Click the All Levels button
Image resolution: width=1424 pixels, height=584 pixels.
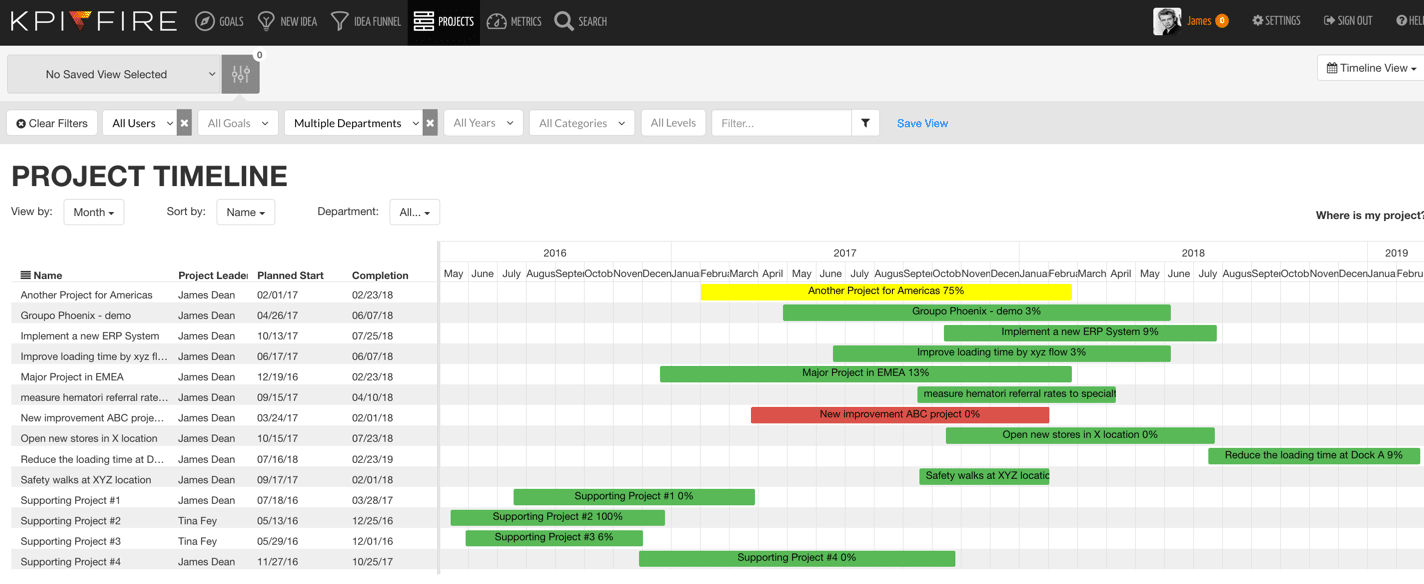point(673,123)
